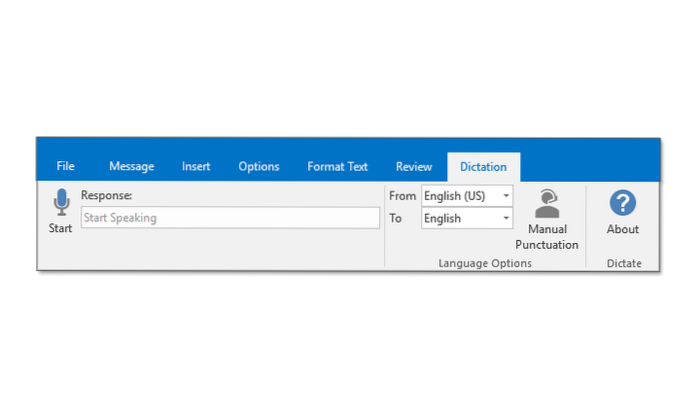The height and width of the screenshot is (411, 697).
Task: Open the To language combo box English
Action: (460, 218)
